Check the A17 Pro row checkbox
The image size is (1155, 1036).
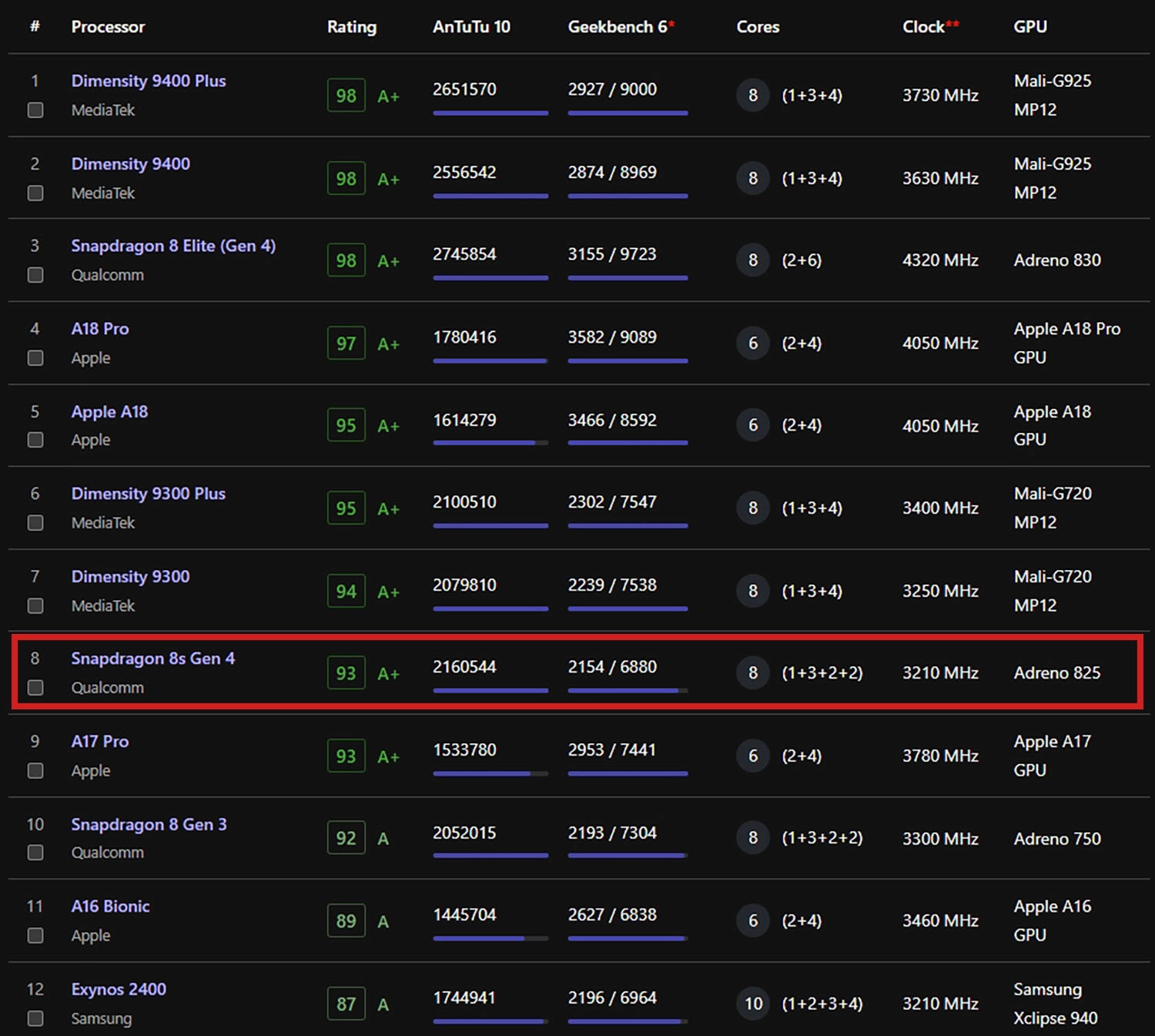point(35,770)
